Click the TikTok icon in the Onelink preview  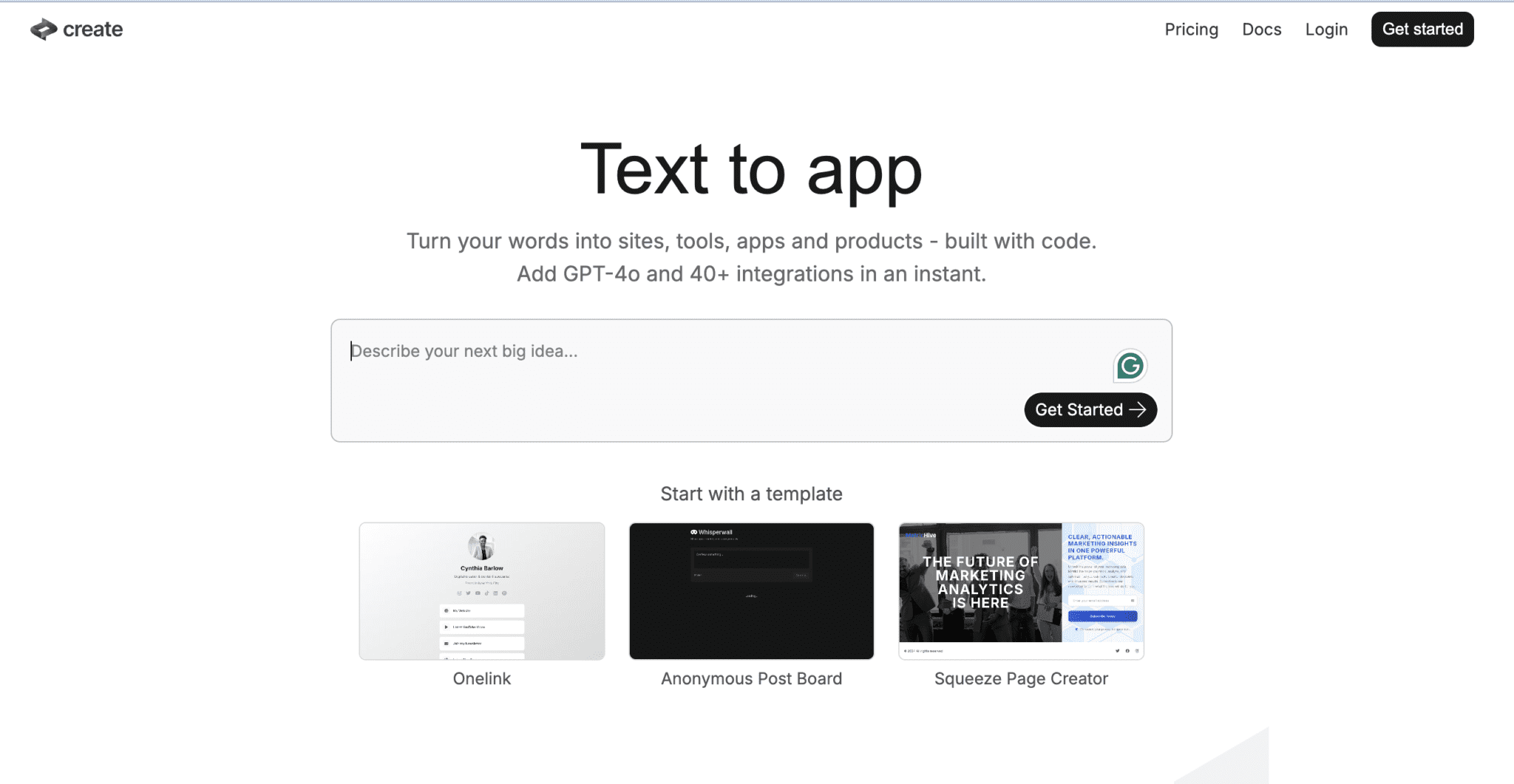[486, 593]
